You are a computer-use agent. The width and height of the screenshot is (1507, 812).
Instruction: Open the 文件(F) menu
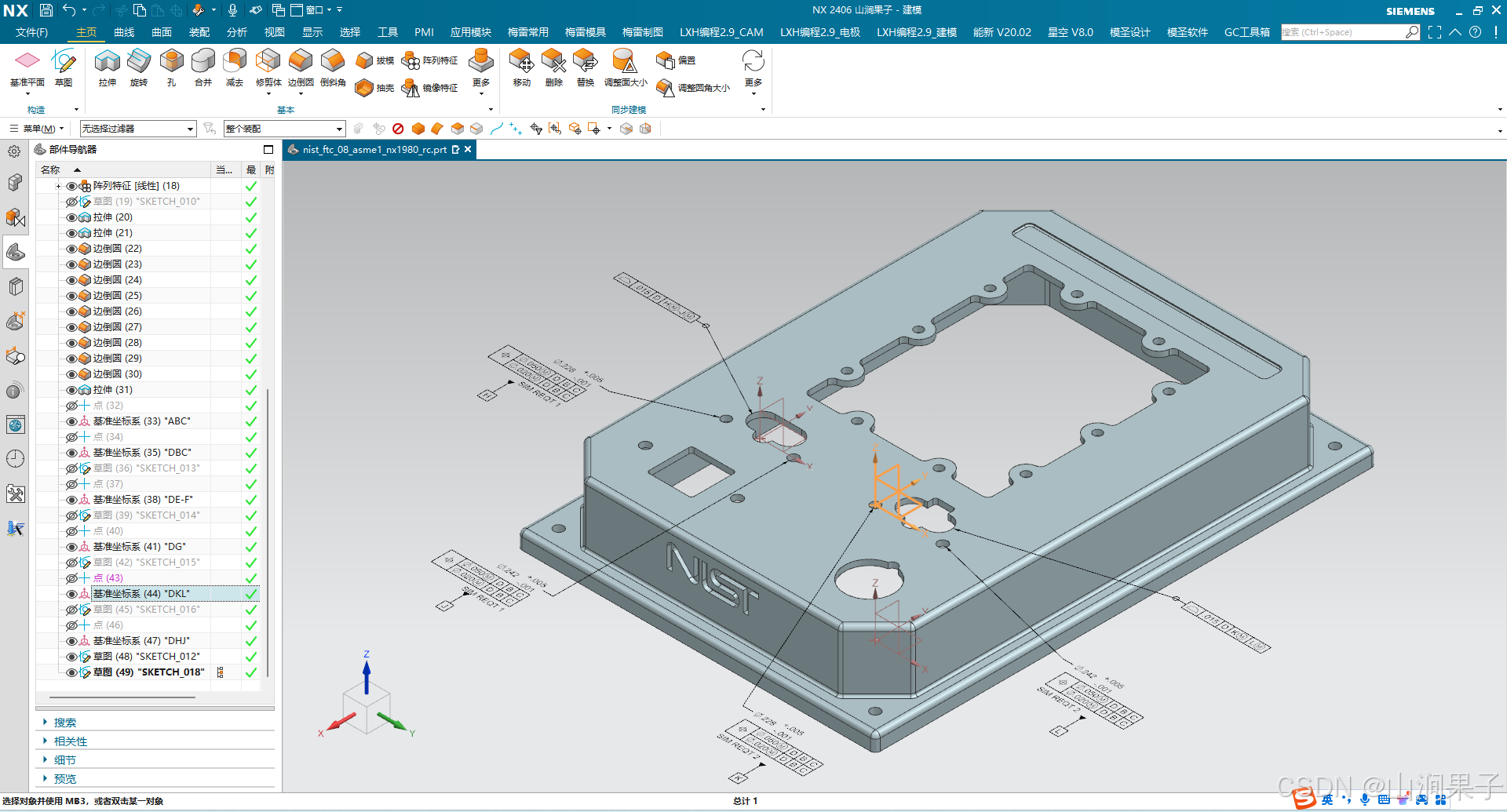pyautogui.click(x=31, y=32)
